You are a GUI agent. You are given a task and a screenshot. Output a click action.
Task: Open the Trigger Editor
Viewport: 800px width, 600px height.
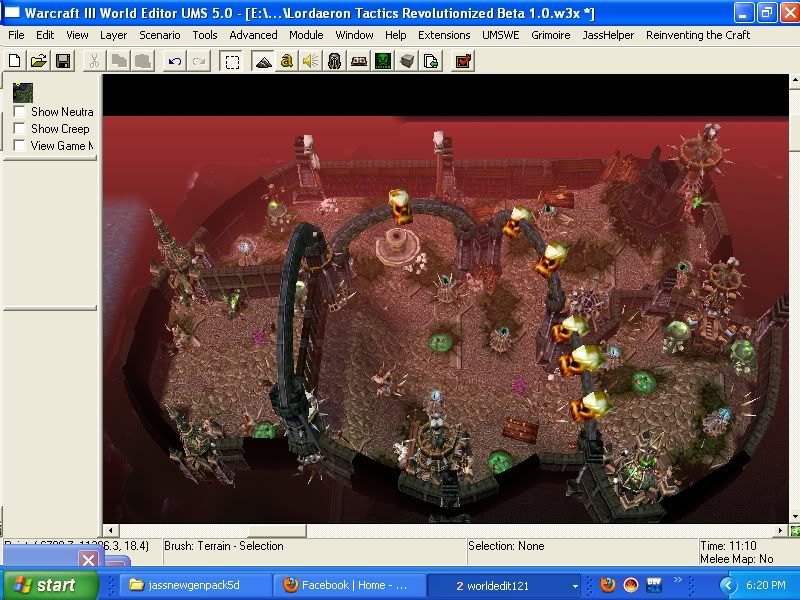click(287, 61)
